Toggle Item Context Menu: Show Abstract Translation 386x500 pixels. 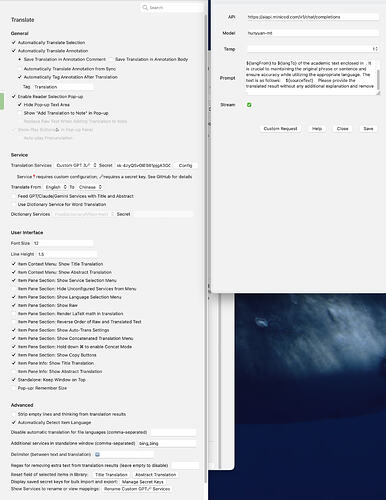tap(14, 272)
